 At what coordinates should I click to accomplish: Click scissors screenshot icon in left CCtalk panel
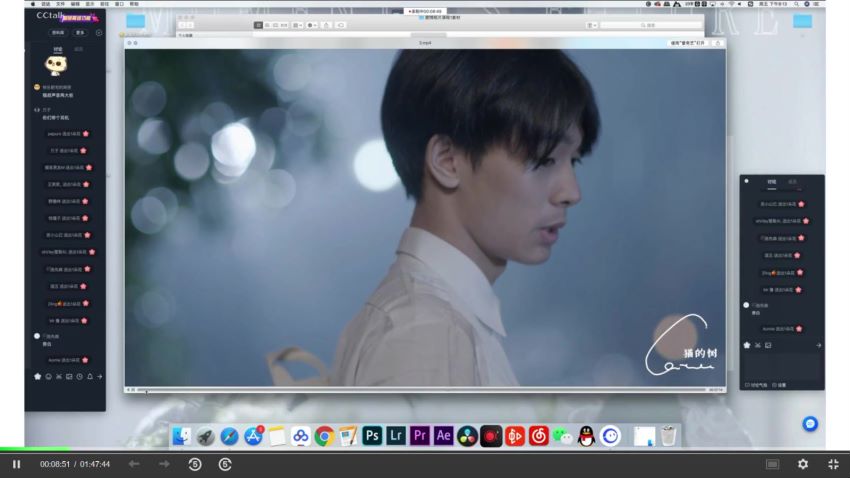[x=59, y=377]
